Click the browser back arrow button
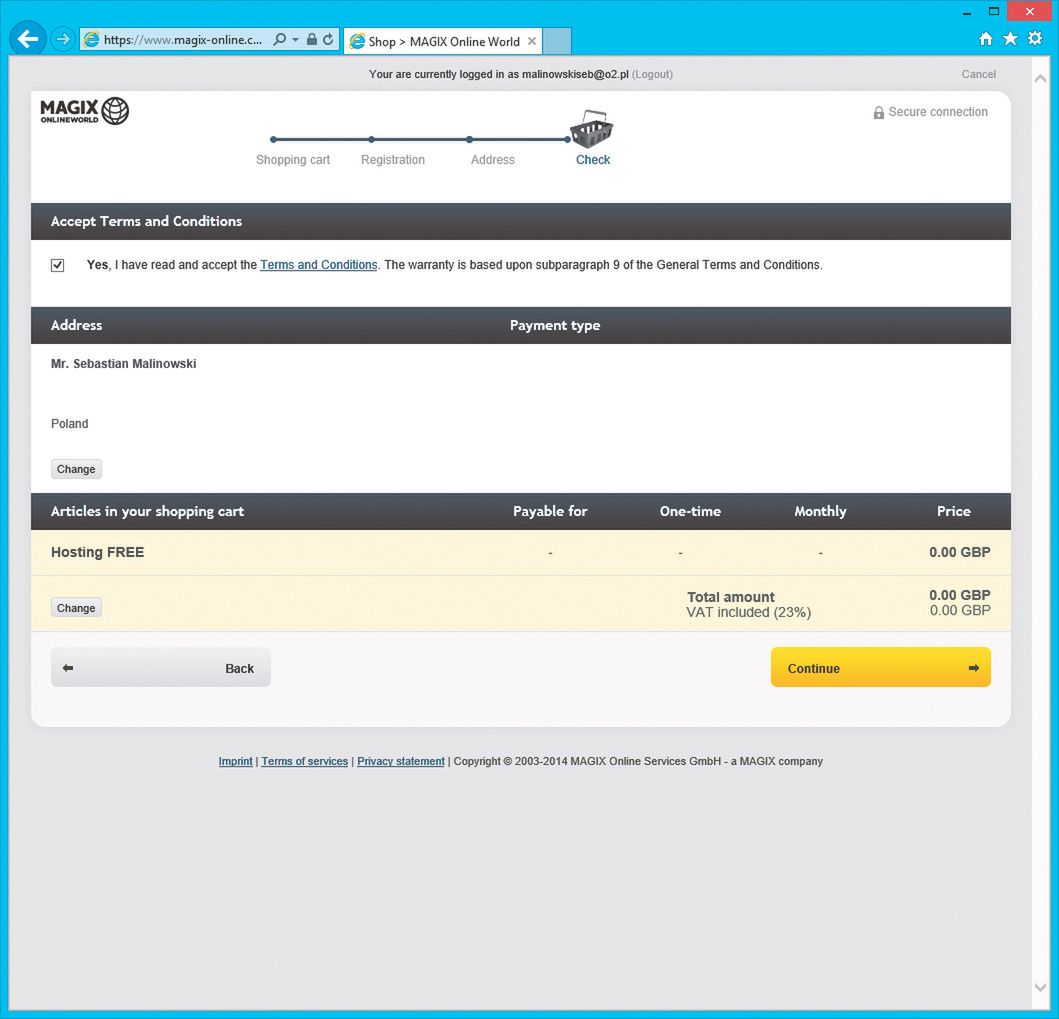 28,38
